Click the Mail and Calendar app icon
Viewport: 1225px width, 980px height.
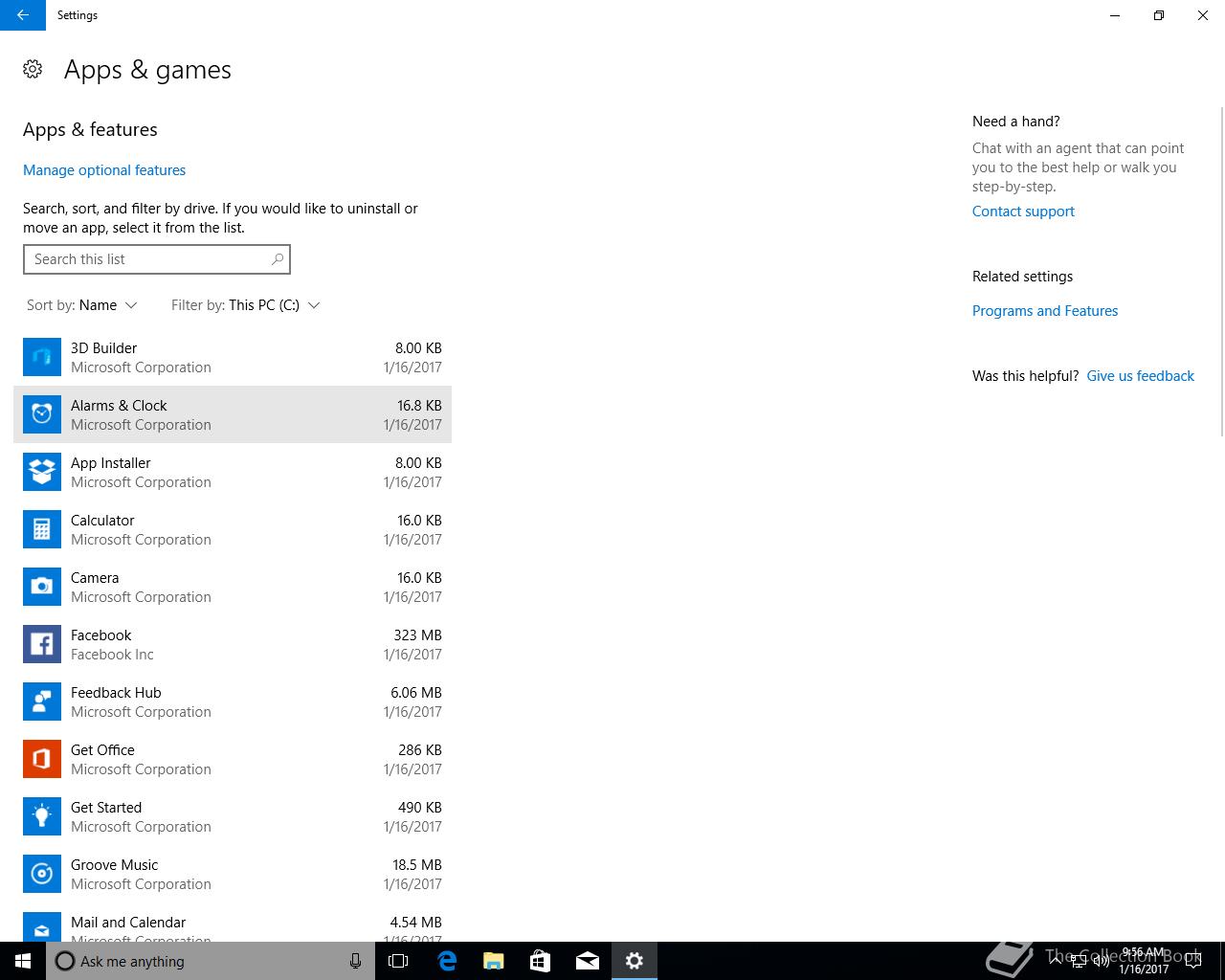(x=42, y=926)
